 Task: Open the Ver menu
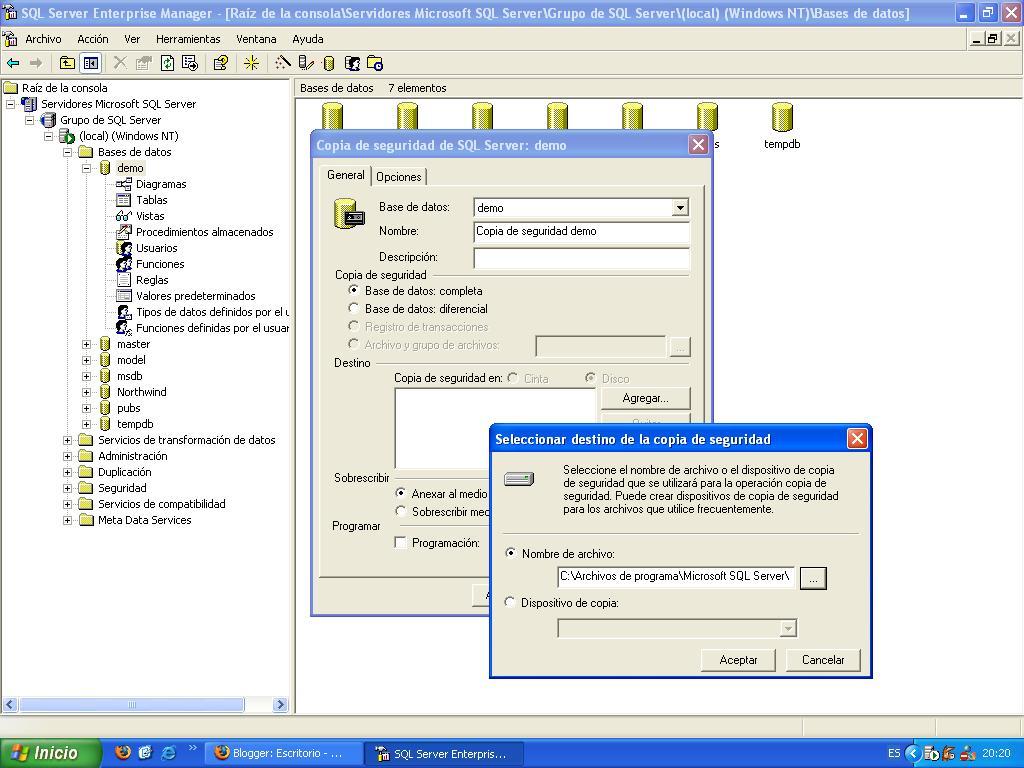tap(132, 39)
